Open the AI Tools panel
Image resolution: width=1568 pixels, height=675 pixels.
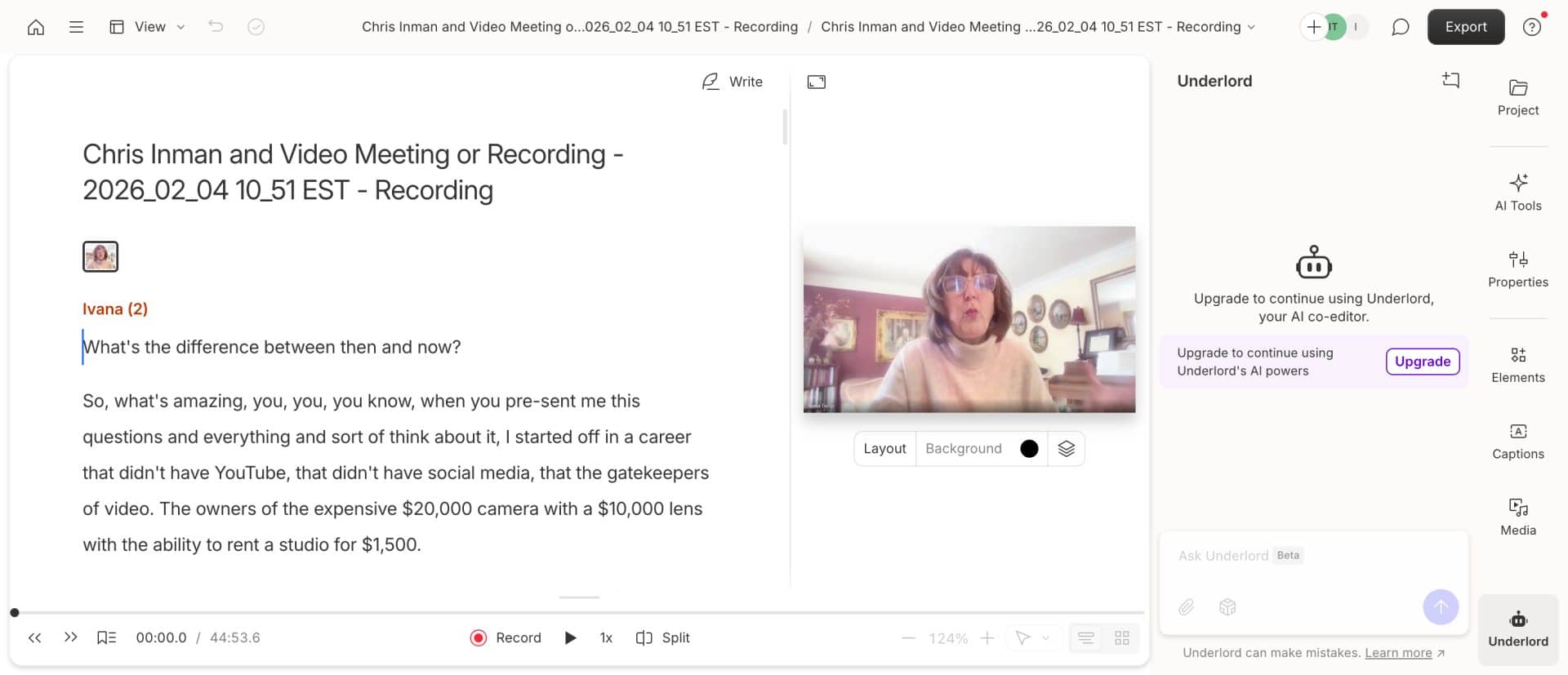pos(1517,193)
